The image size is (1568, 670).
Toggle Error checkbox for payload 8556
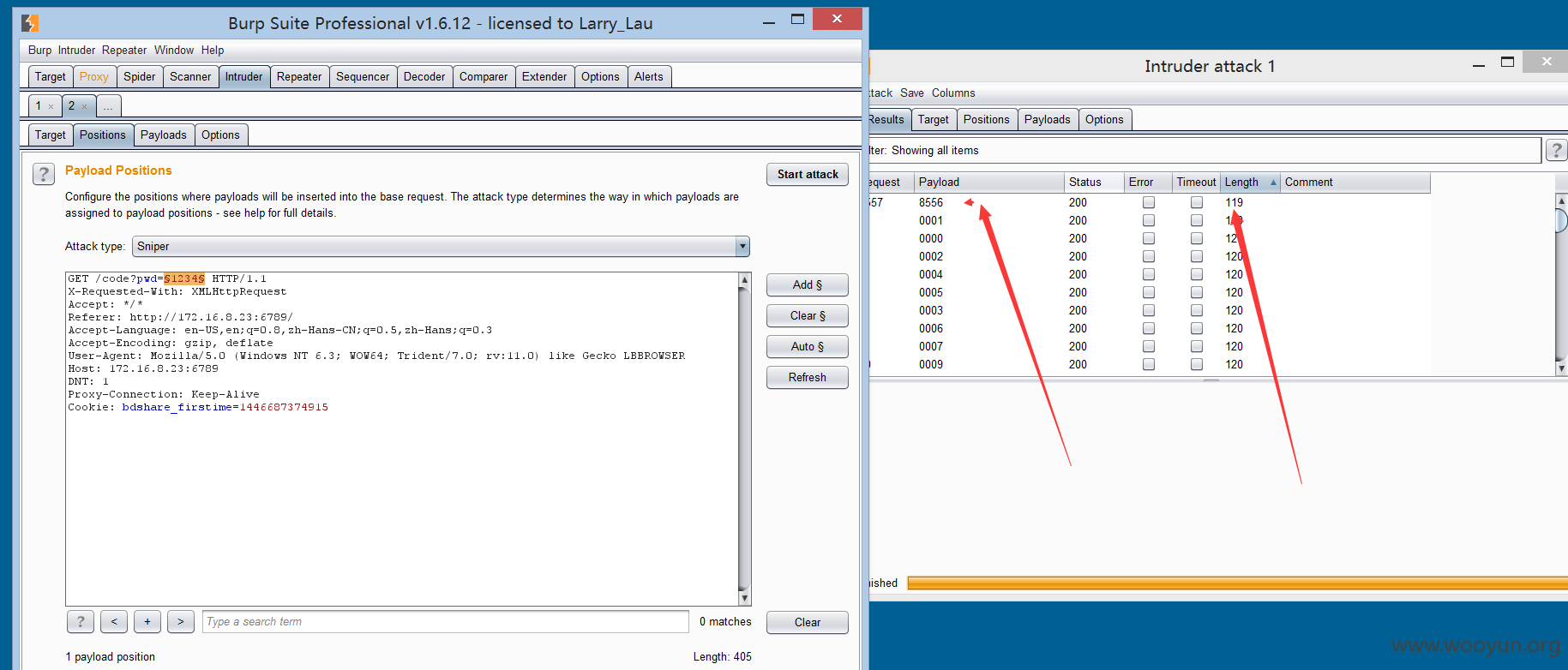pyautogui.click(x=1149, y=203)
